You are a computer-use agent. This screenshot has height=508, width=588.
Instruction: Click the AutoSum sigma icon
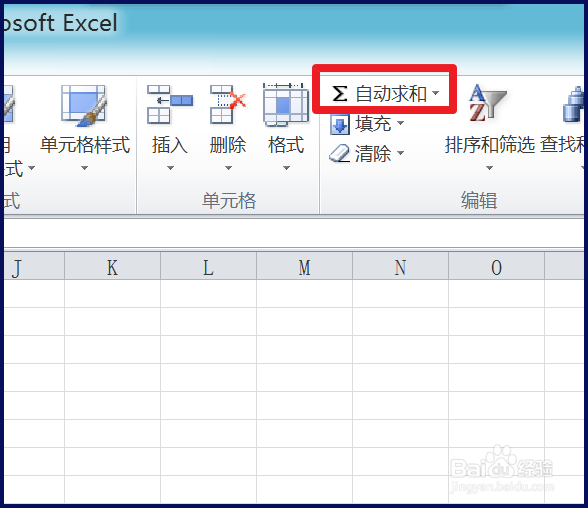[340, 93]
